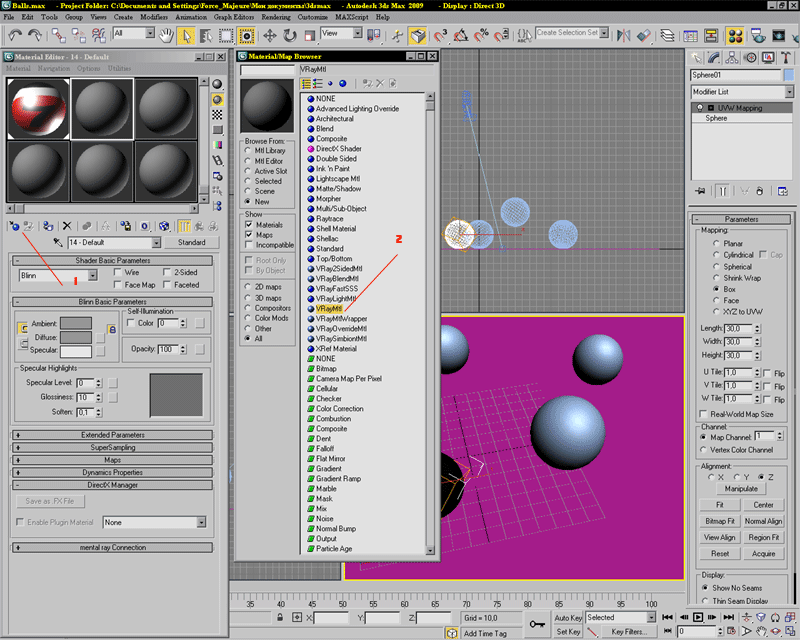800x640 pixels.
Task: Click the Undo arrow in main toolbar
Action: point(15,35)
